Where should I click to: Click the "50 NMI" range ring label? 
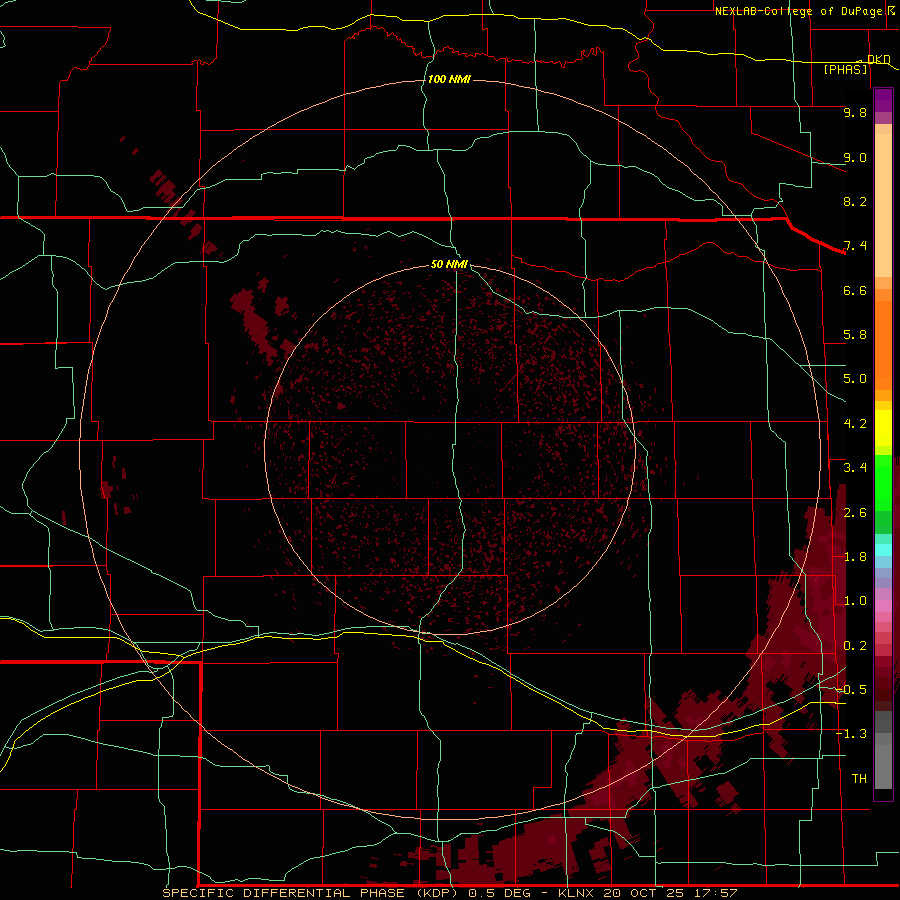click(x=449, y=264)
